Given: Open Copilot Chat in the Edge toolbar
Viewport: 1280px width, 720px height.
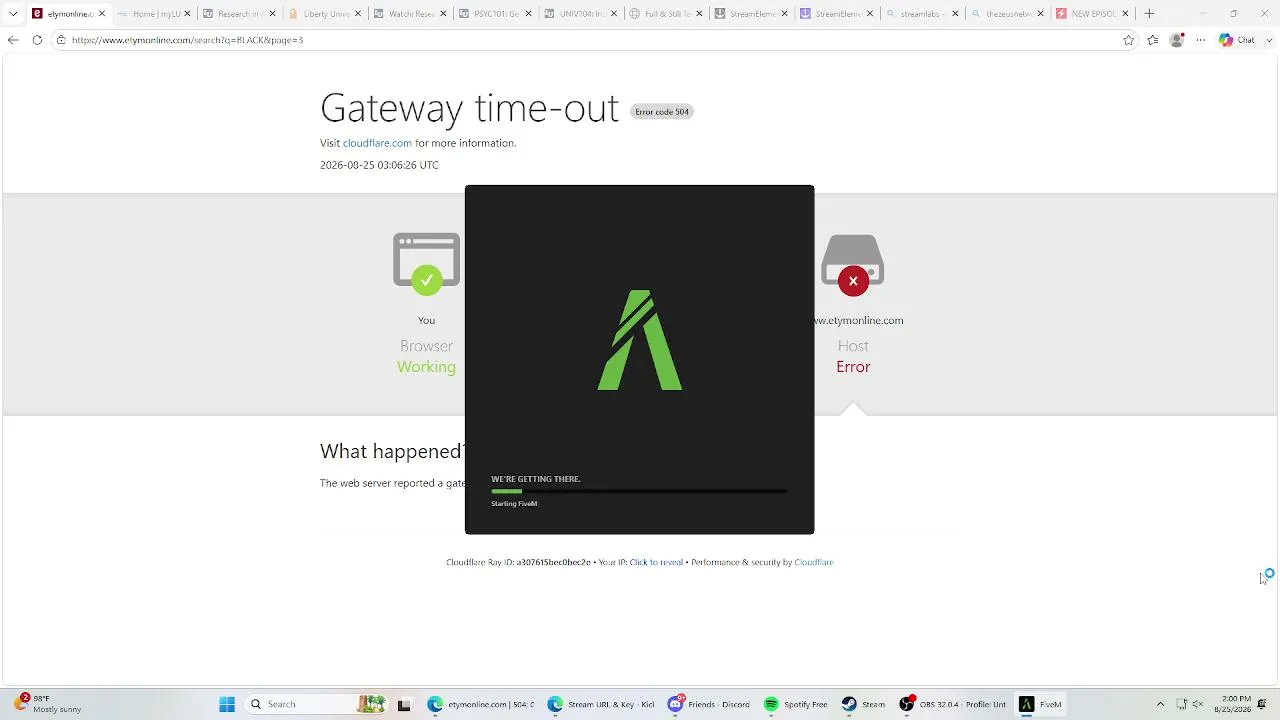Looking at the screenshot, I should pos(1237,40).
